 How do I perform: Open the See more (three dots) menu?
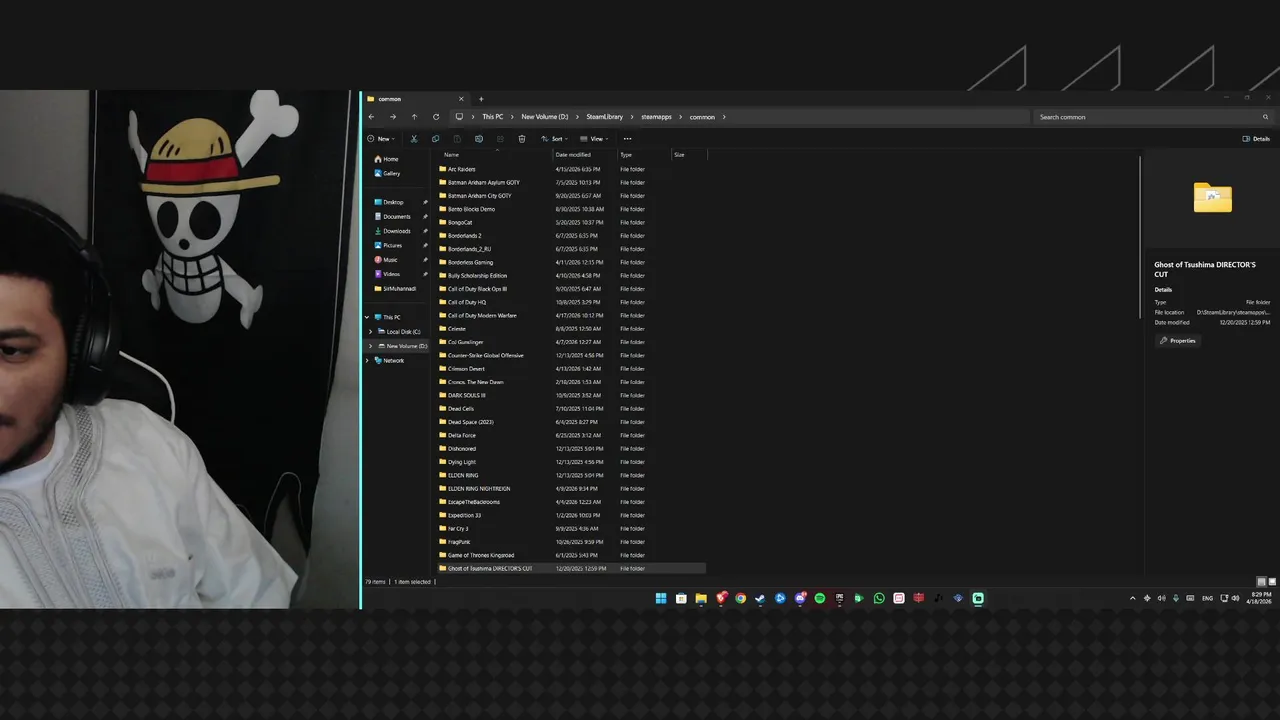(627, 139)
